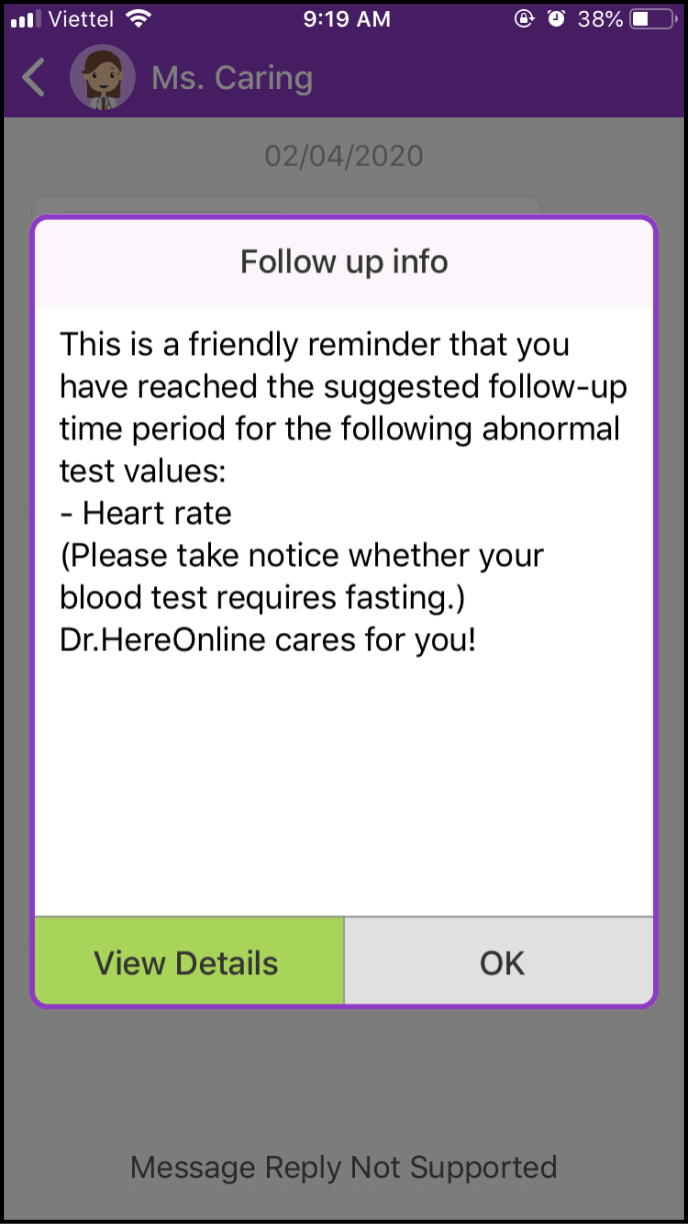The width and height of the screenshot is (688, 1224).
Task: Tap the Dr.HereOnline cares for you line
Action: (x=268, y=639)
